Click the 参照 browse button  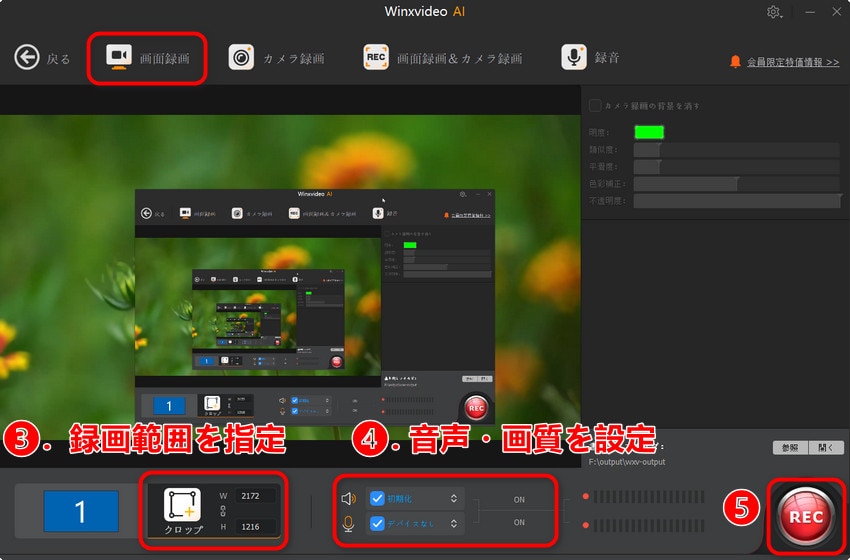pyautogui.click(x=790, y=448)
